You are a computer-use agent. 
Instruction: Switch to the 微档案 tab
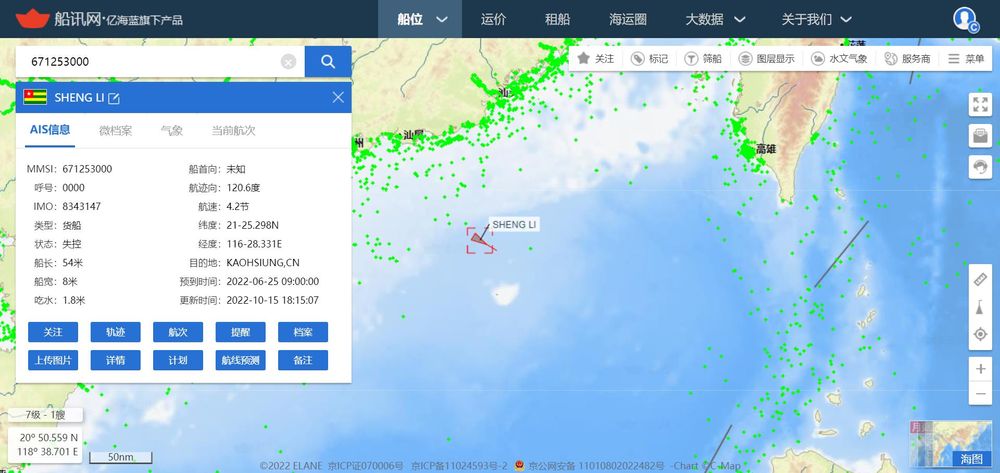tap(115, 131)
